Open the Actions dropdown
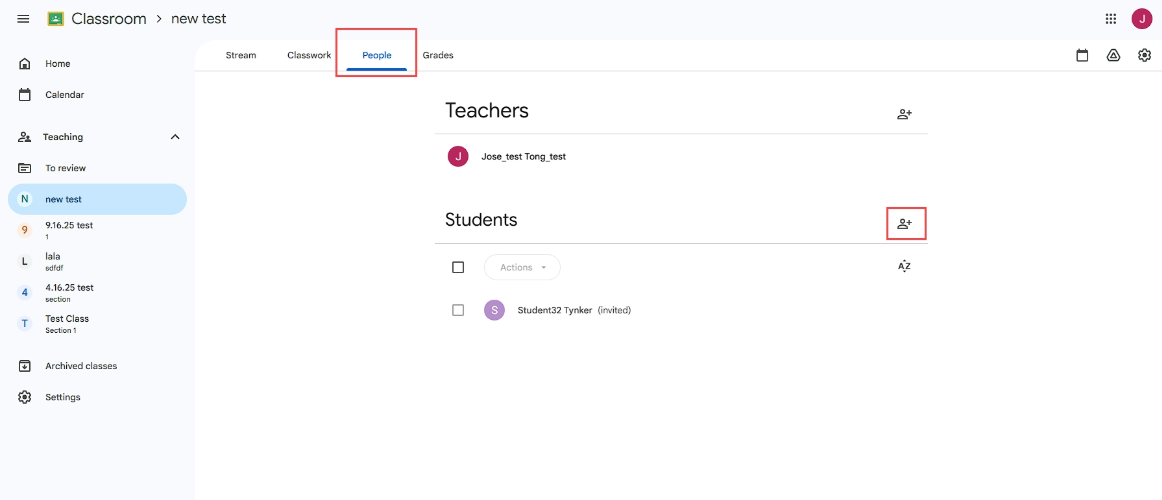 point(522,267)
